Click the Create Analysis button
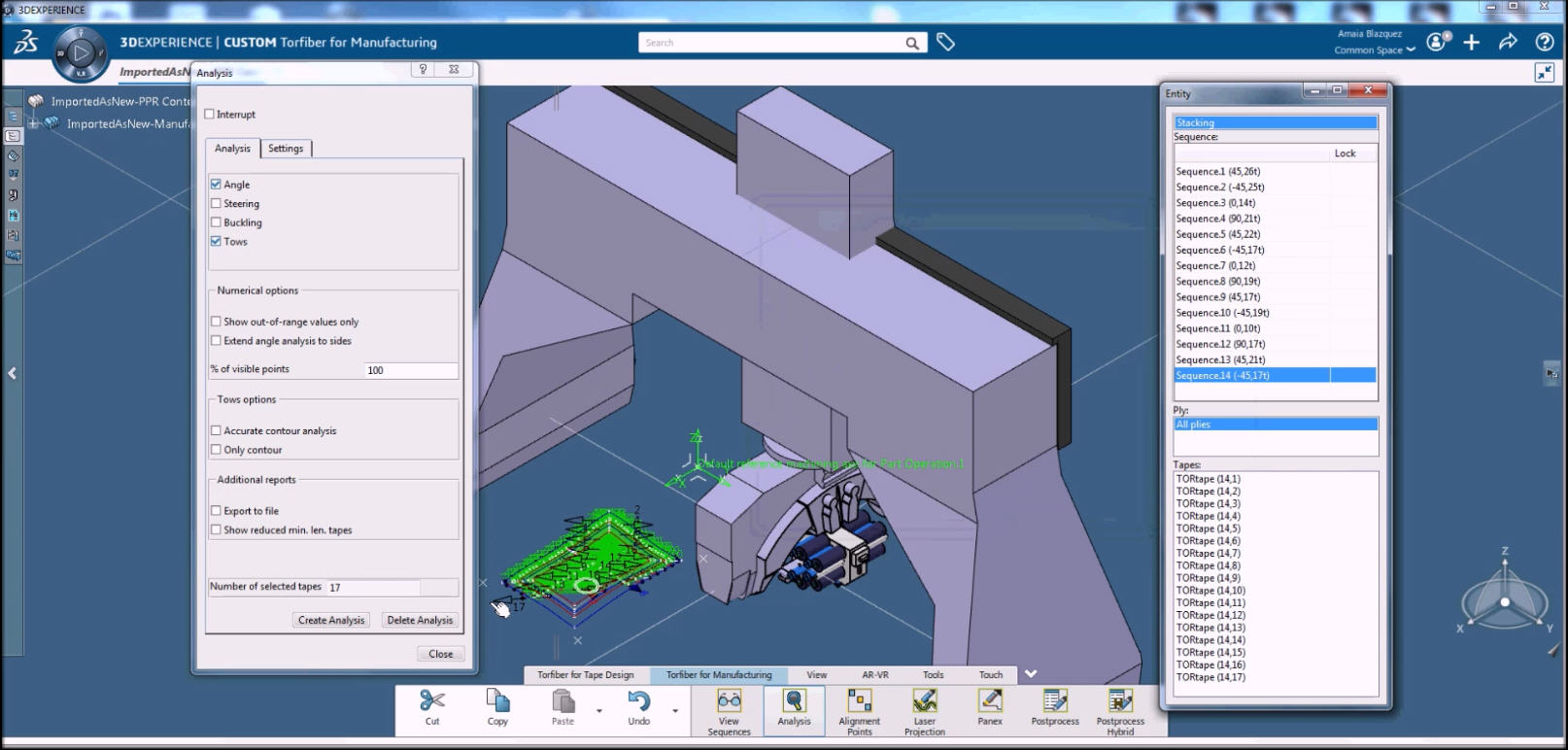The height and width of the screenshot is (750, 1568). [x=331, y=620]
